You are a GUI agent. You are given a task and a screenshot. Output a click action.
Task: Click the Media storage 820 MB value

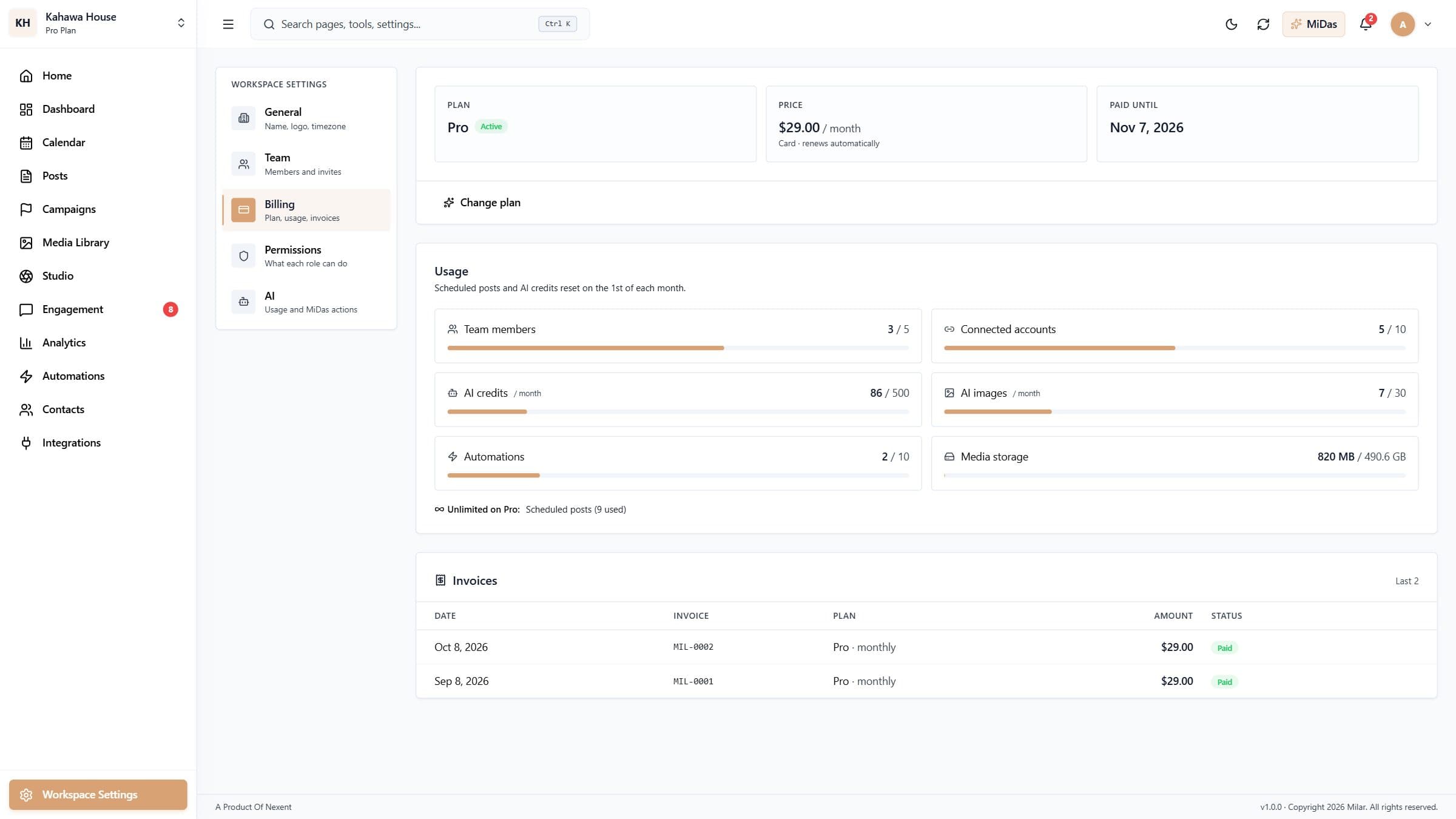click(x=1335, y=457)
